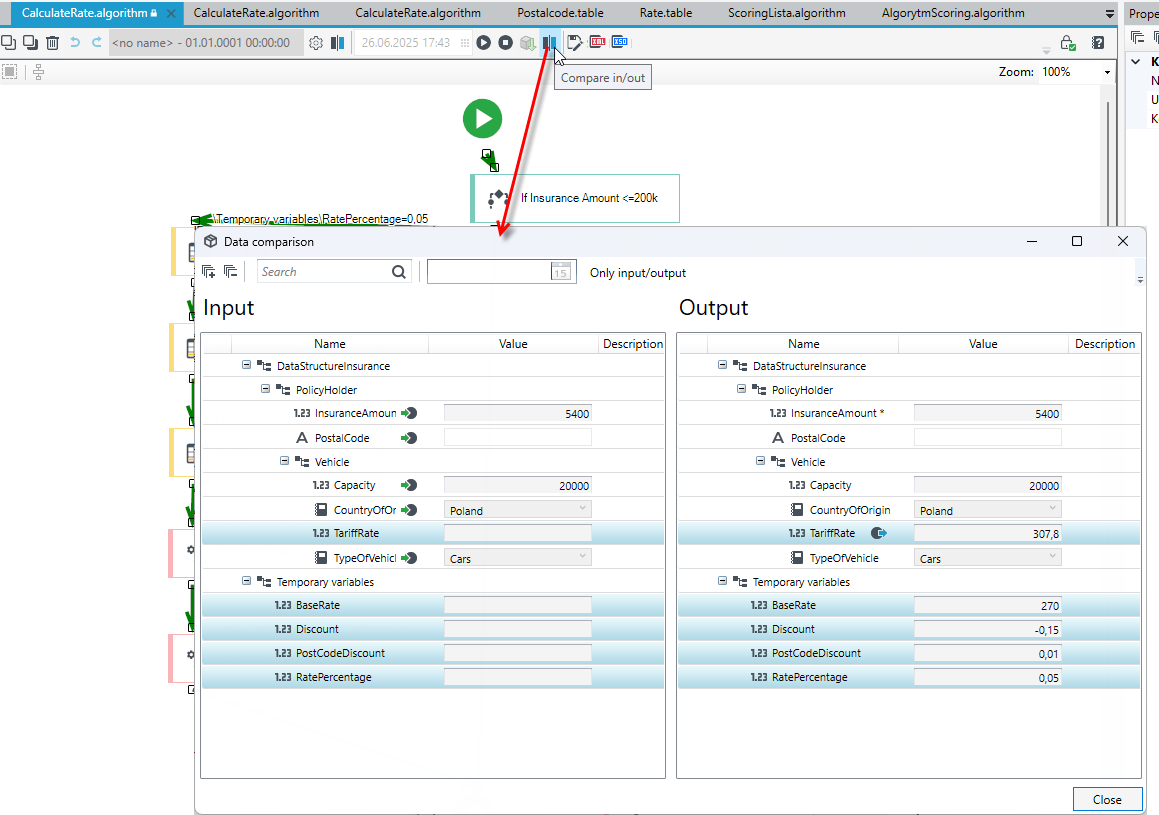
Task: Click the magnifier icon in Search box
Action: click(398, 272)
